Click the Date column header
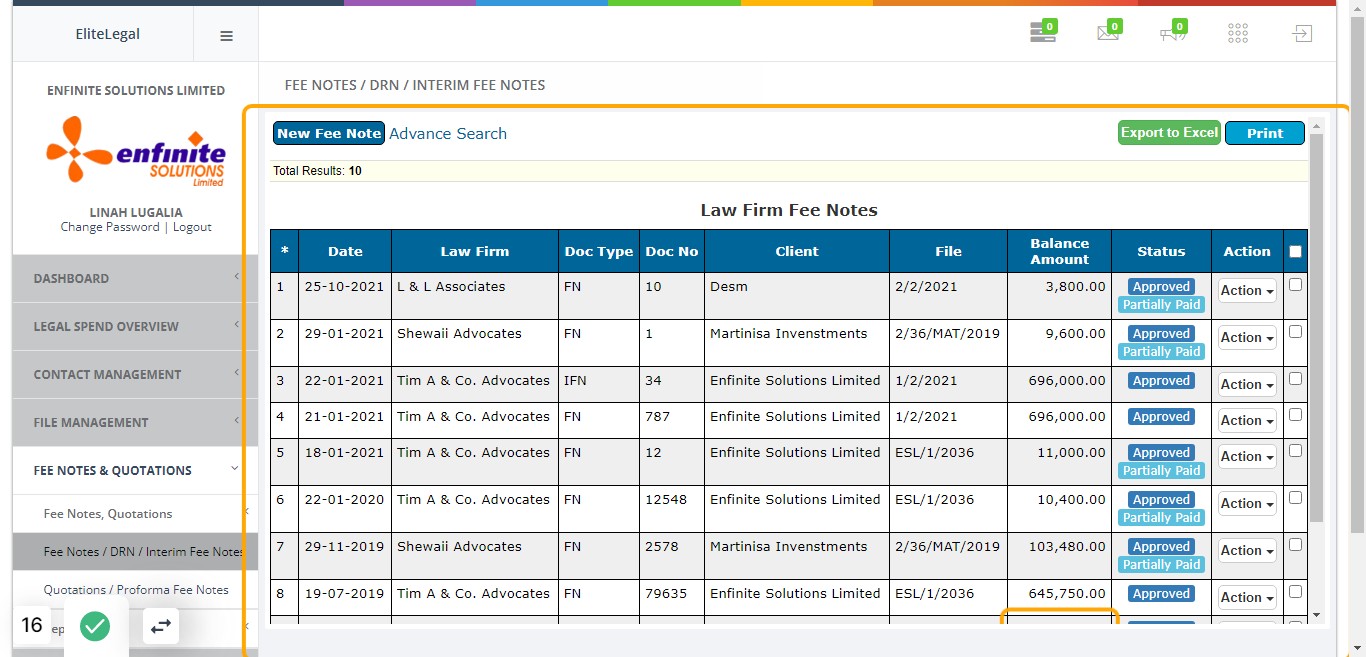 click(x=345, y=251)
